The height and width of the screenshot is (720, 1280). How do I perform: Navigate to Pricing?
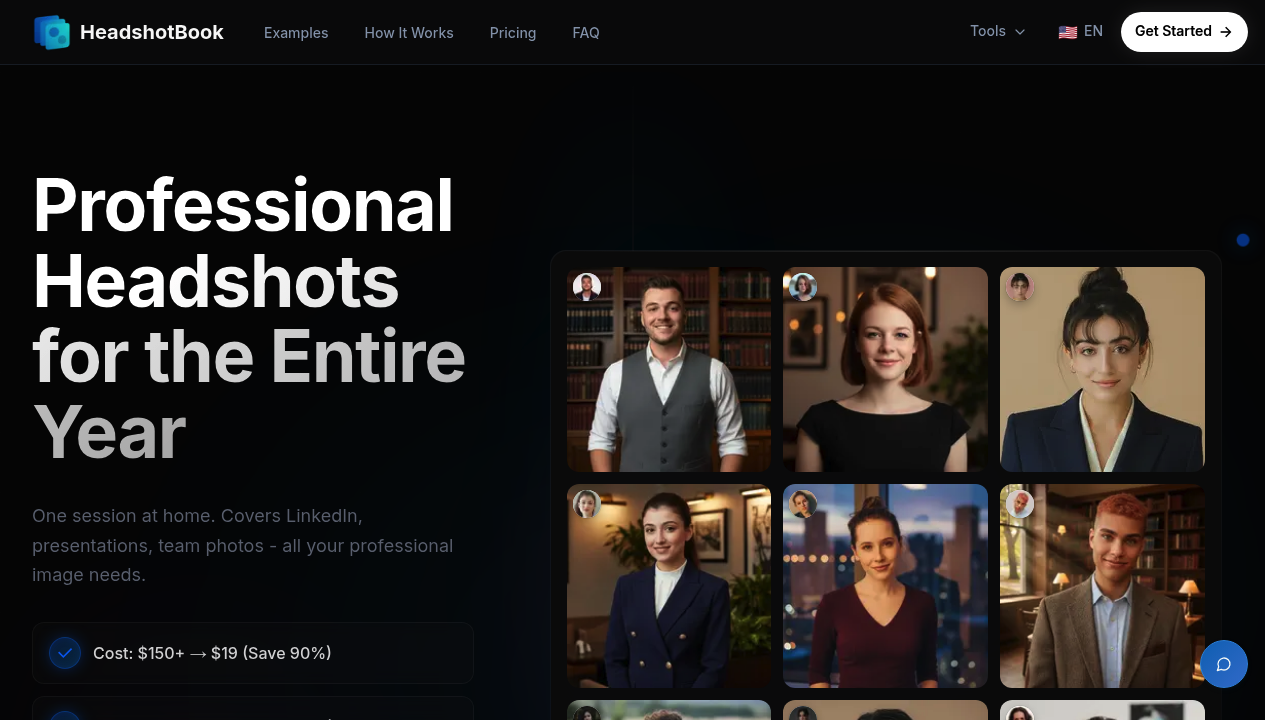(513, 33)
